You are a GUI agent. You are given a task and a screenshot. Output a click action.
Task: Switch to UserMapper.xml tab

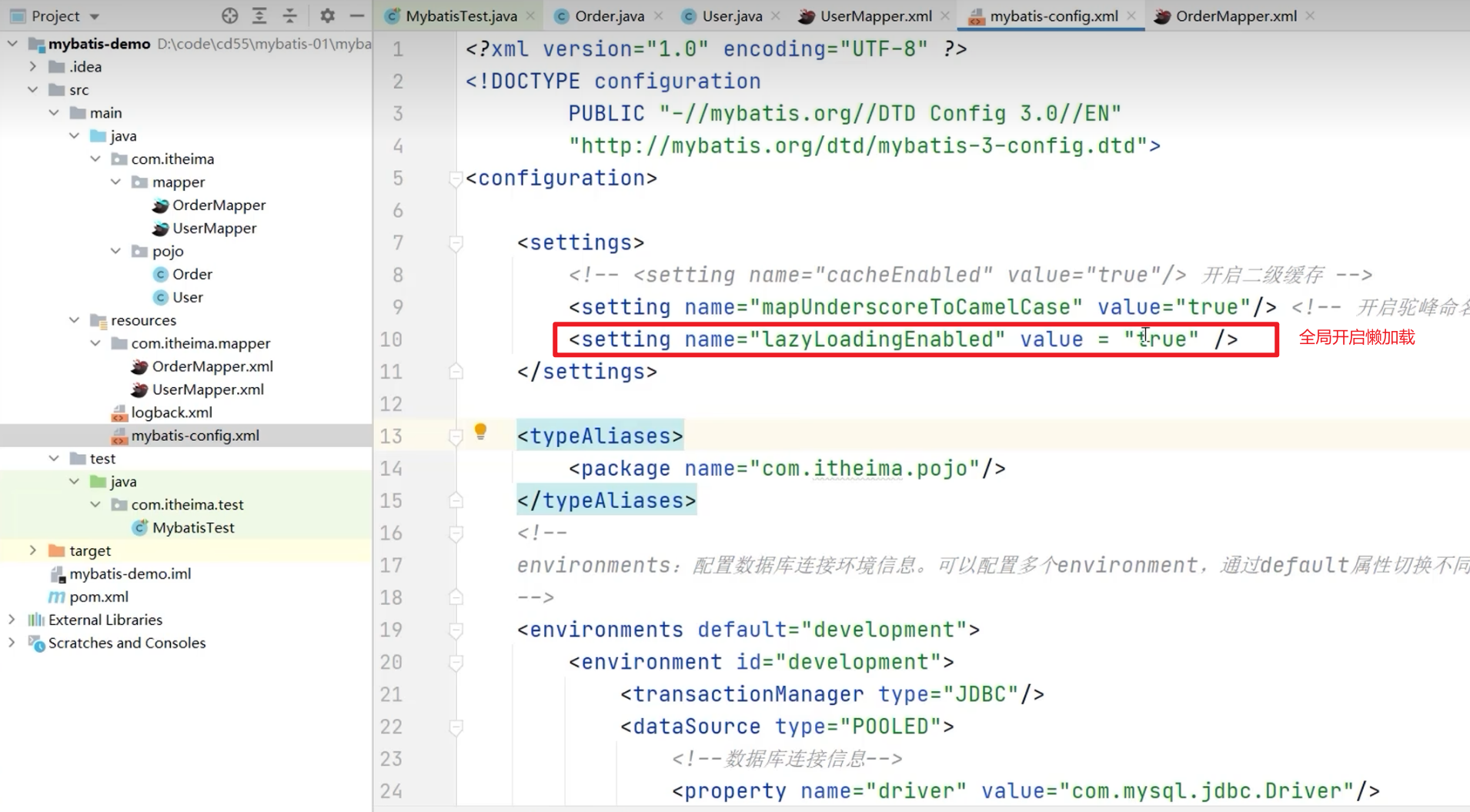click(x=876, y=16)
